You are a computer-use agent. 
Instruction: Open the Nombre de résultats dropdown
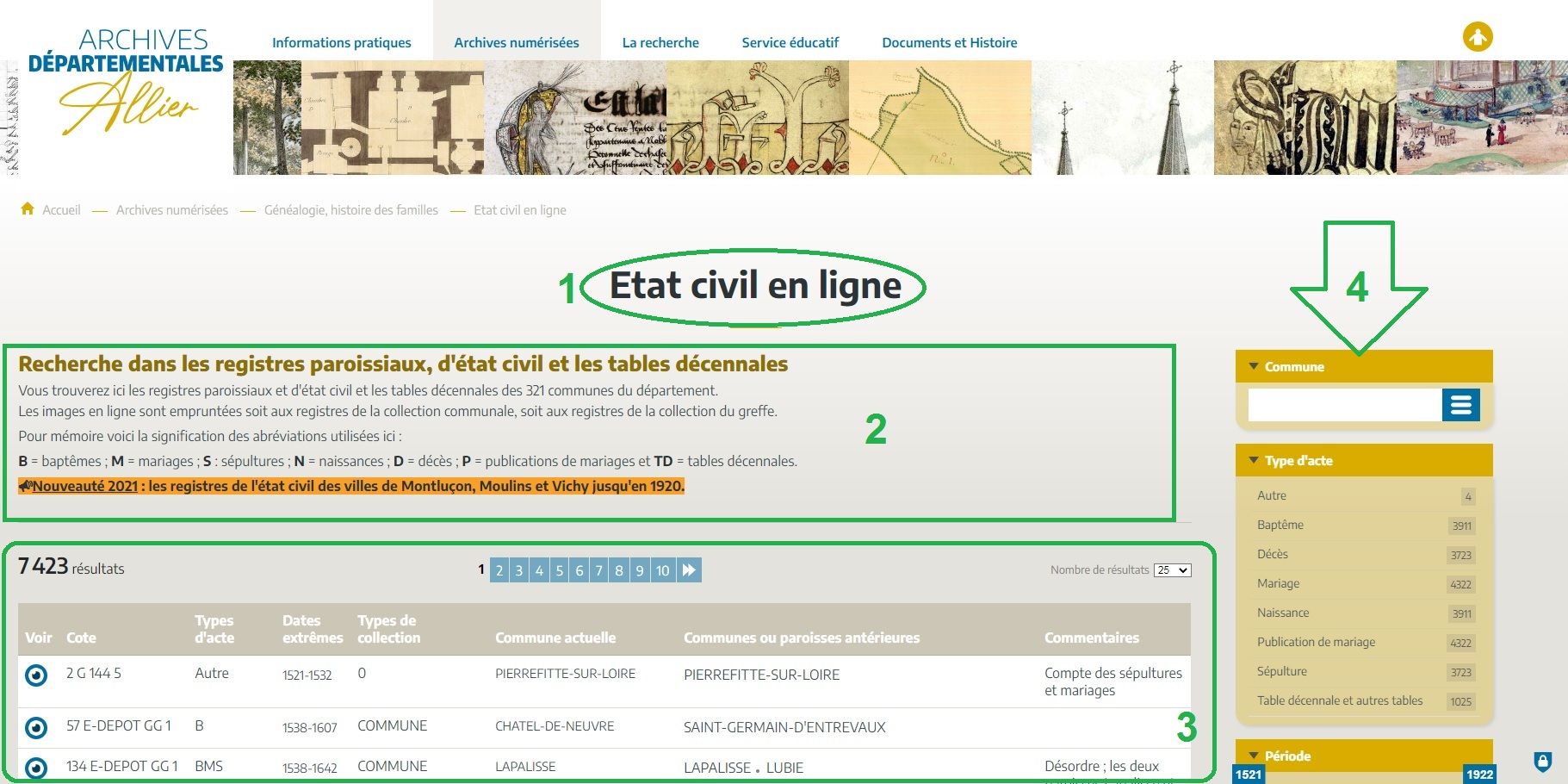(1172, 570)
